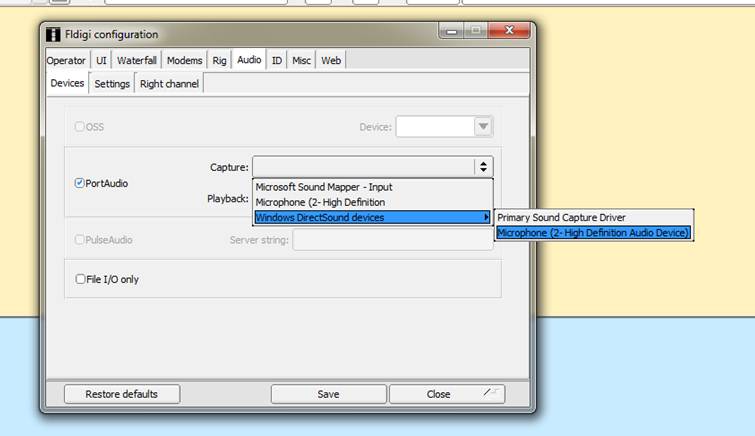Enable the PortAudio checkbox
Screen dimensions: 755x436
click(x=80, y=184)
